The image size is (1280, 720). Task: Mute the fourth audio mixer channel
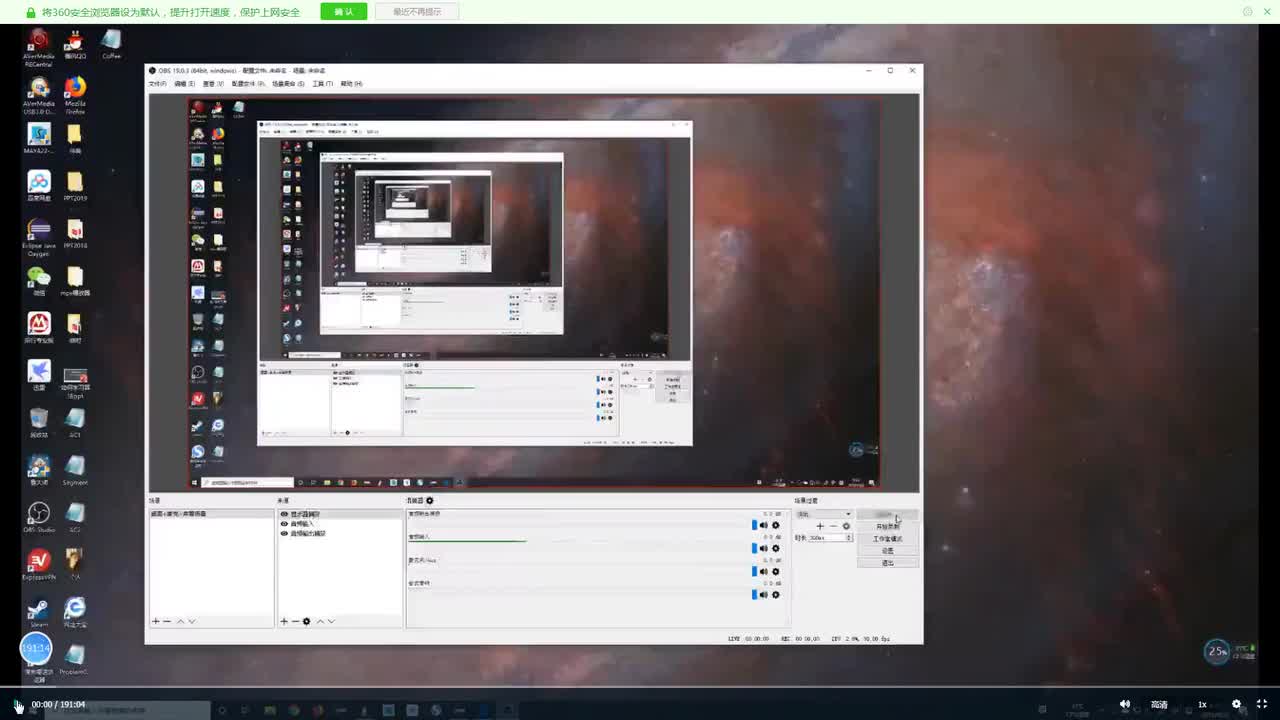(763, 594)
